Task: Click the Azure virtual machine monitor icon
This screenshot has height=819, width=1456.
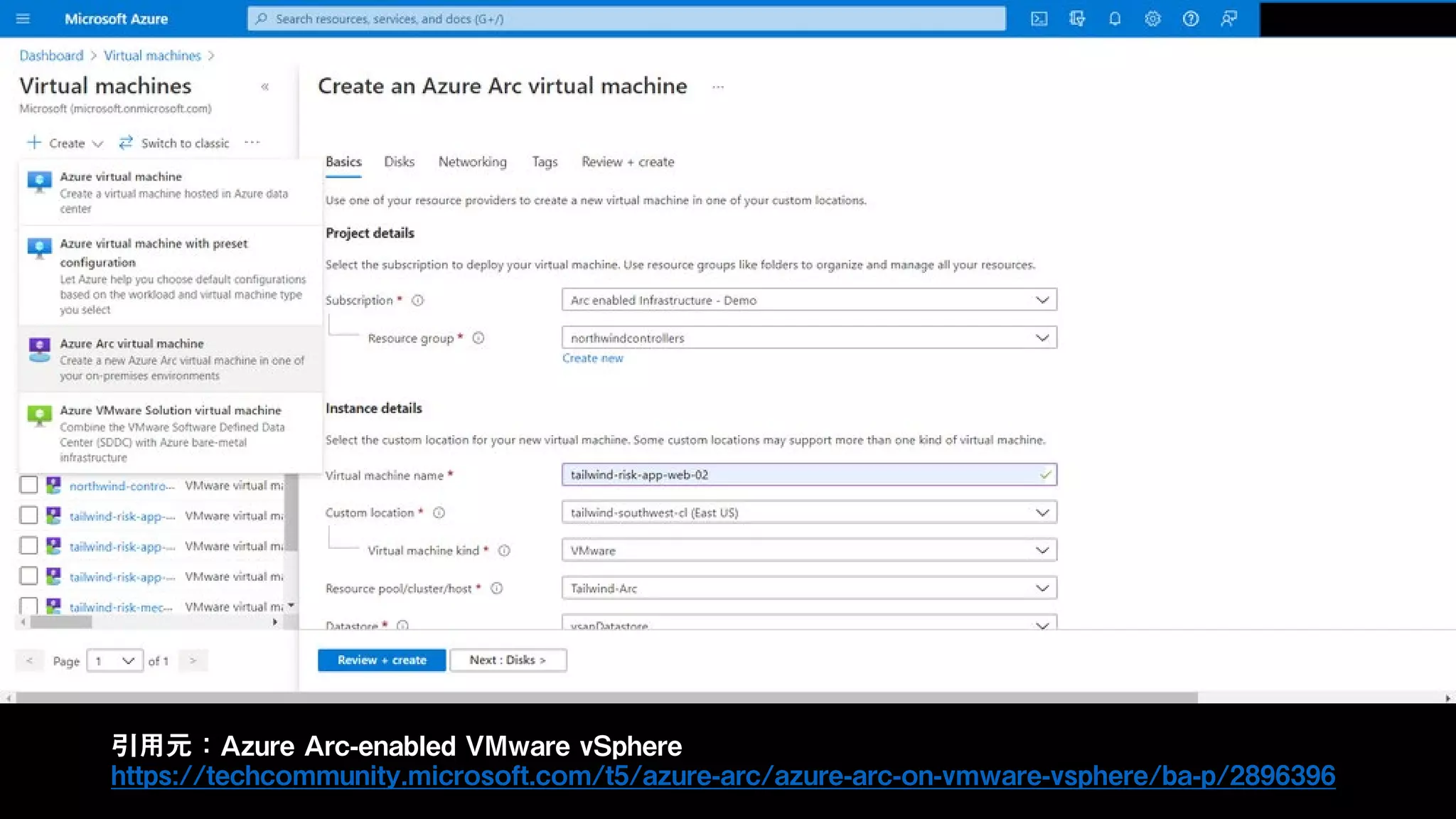Action: (x=40, y=182)
